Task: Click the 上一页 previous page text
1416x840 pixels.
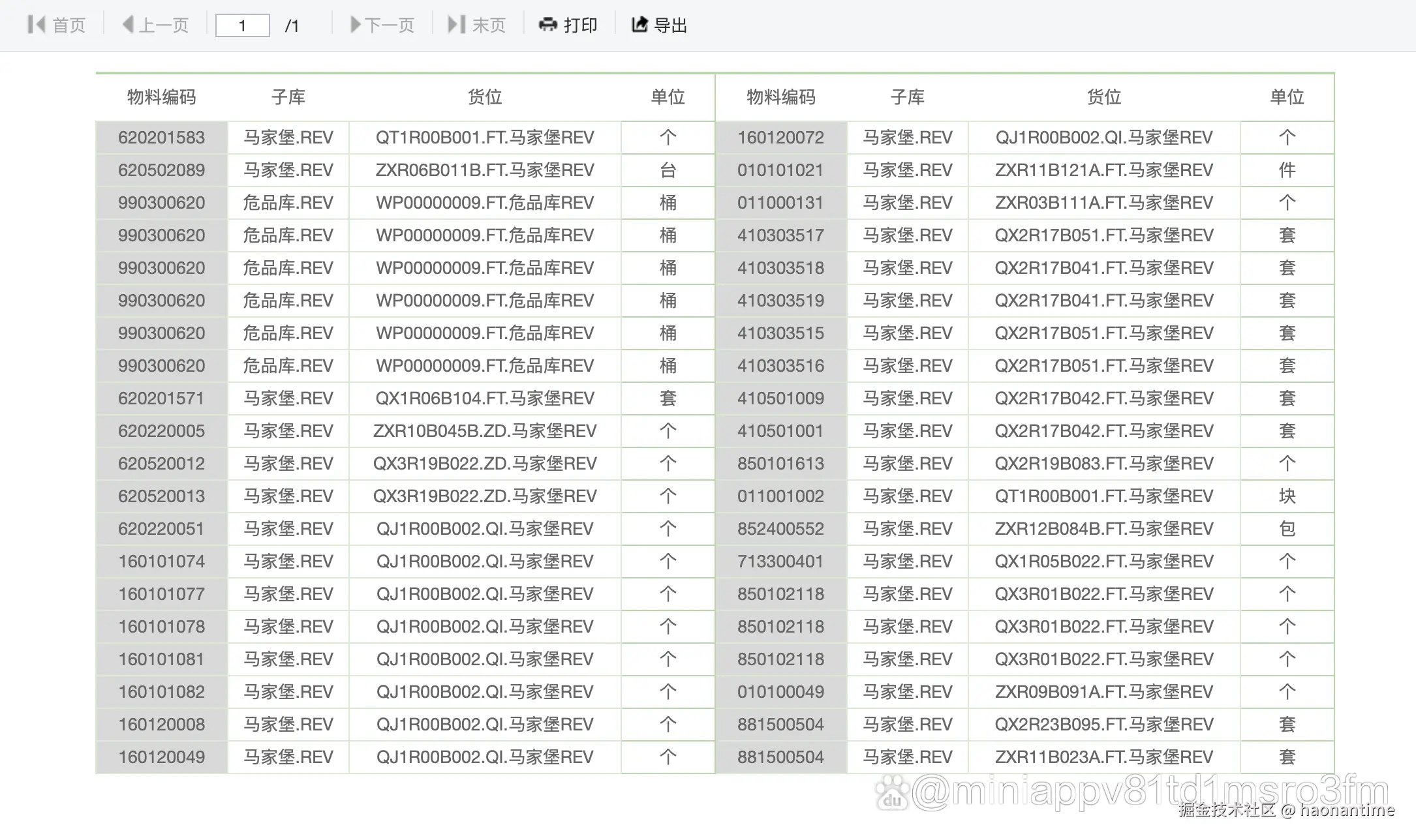Action: click(164, 25)
